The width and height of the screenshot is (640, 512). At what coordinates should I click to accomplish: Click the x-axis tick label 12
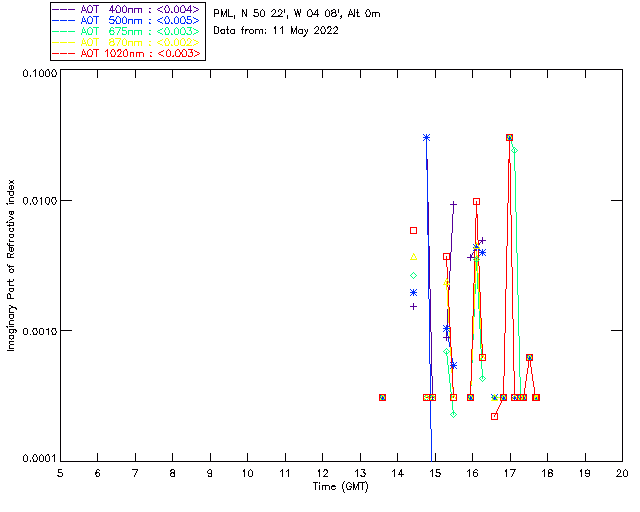pyautogui.click(x=322, y=474)
